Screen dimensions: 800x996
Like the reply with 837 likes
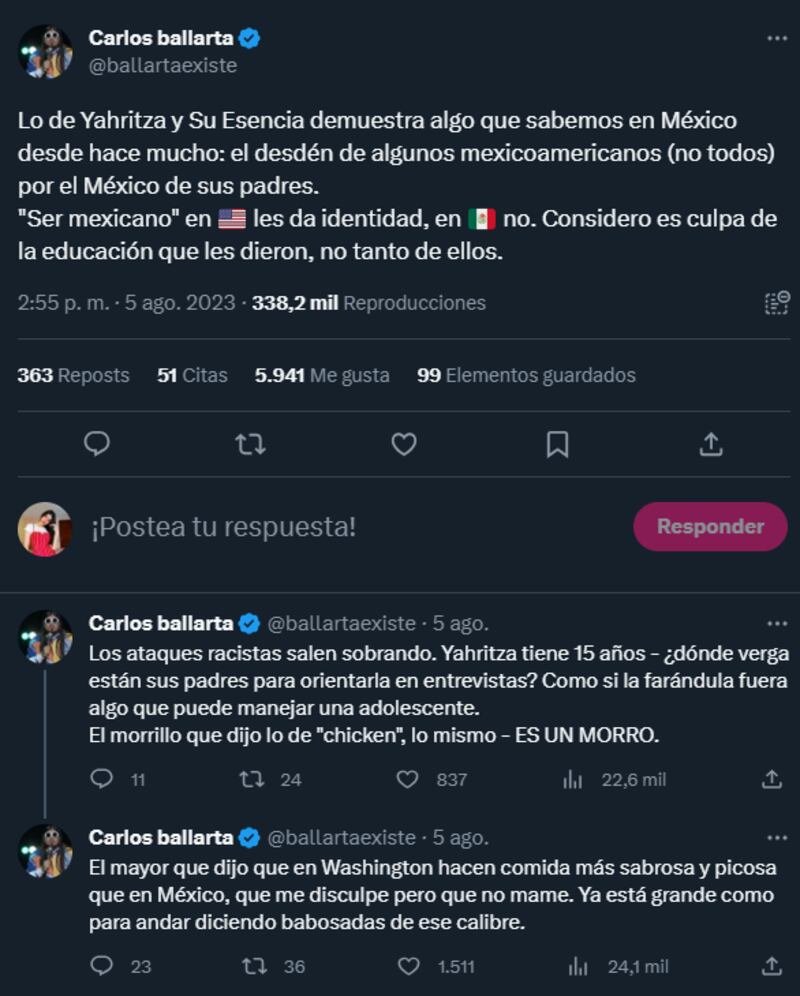click(x=408, y=779)
